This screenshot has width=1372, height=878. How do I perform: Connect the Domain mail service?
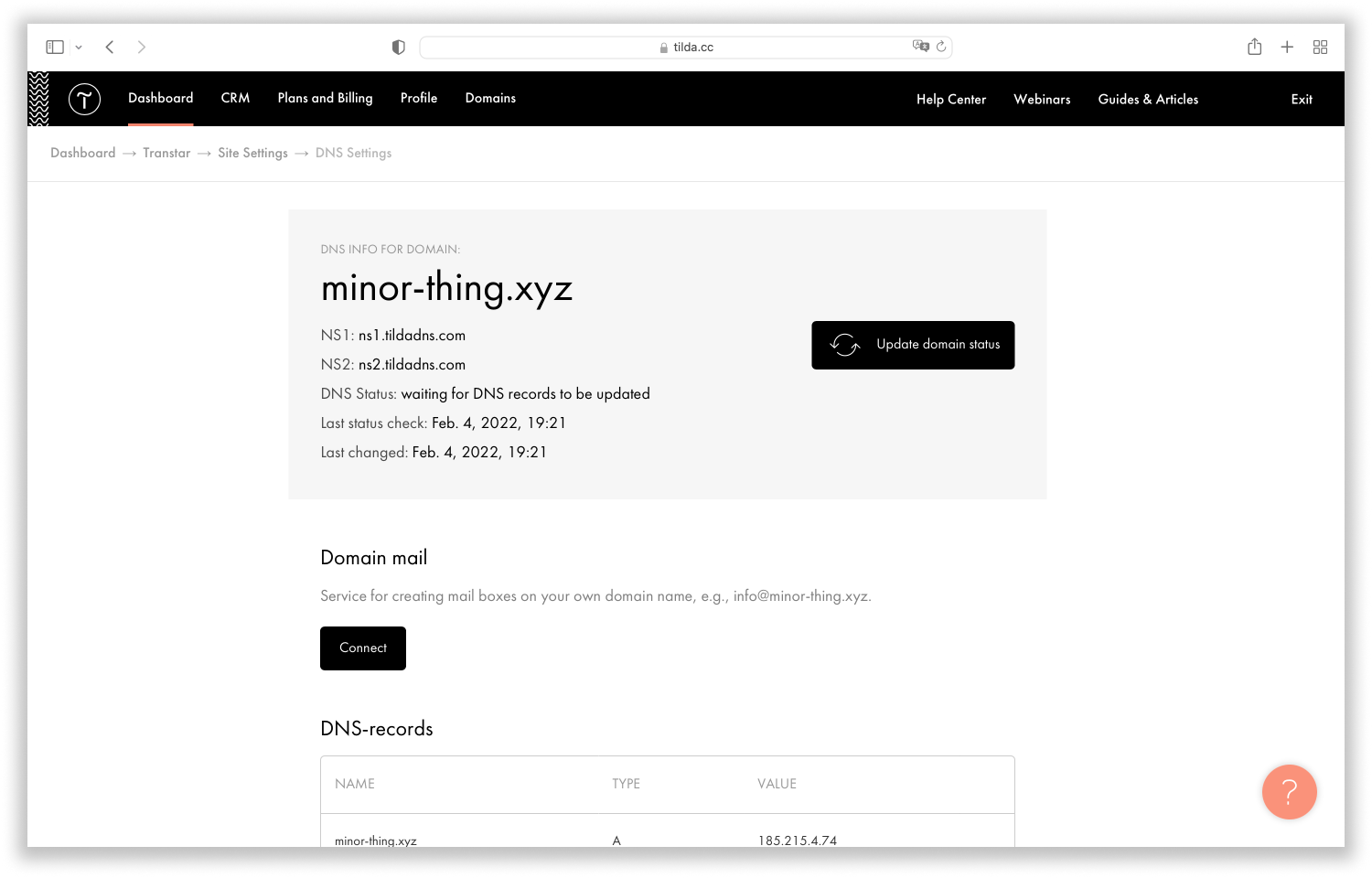362,648
